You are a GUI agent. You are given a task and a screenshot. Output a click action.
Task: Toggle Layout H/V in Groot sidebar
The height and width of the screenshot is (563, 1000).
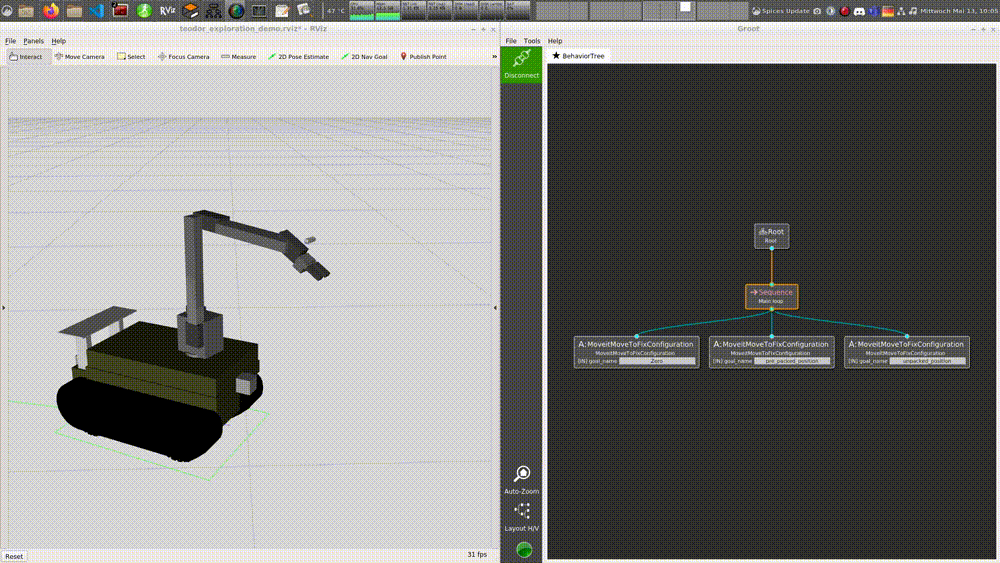[x=522, y=517]
